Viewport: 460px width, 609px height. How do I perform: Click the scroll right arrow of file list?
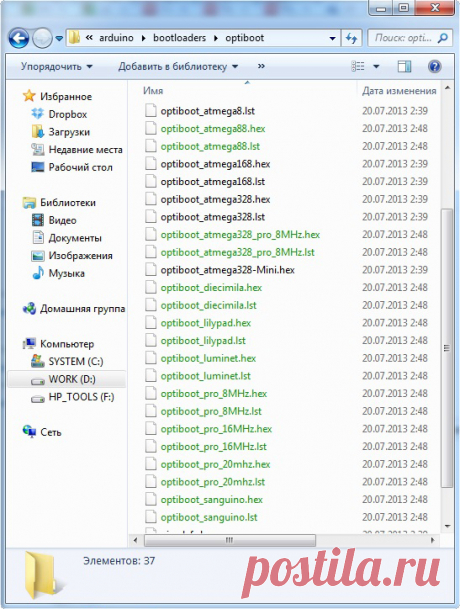coord(432,540)
